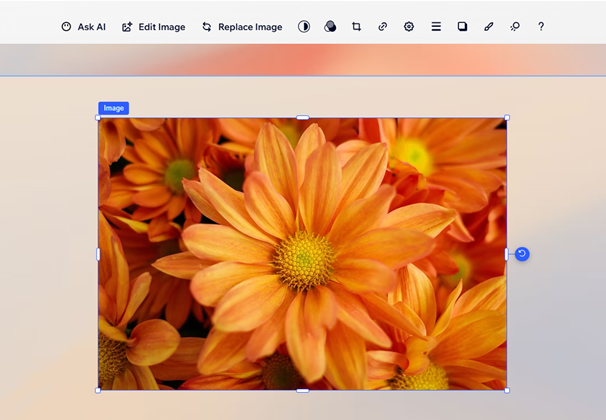Choose Replace Image in the toolbar
Image resolution: width=606 pixels, height=420 pixels.
pos(242,27)
